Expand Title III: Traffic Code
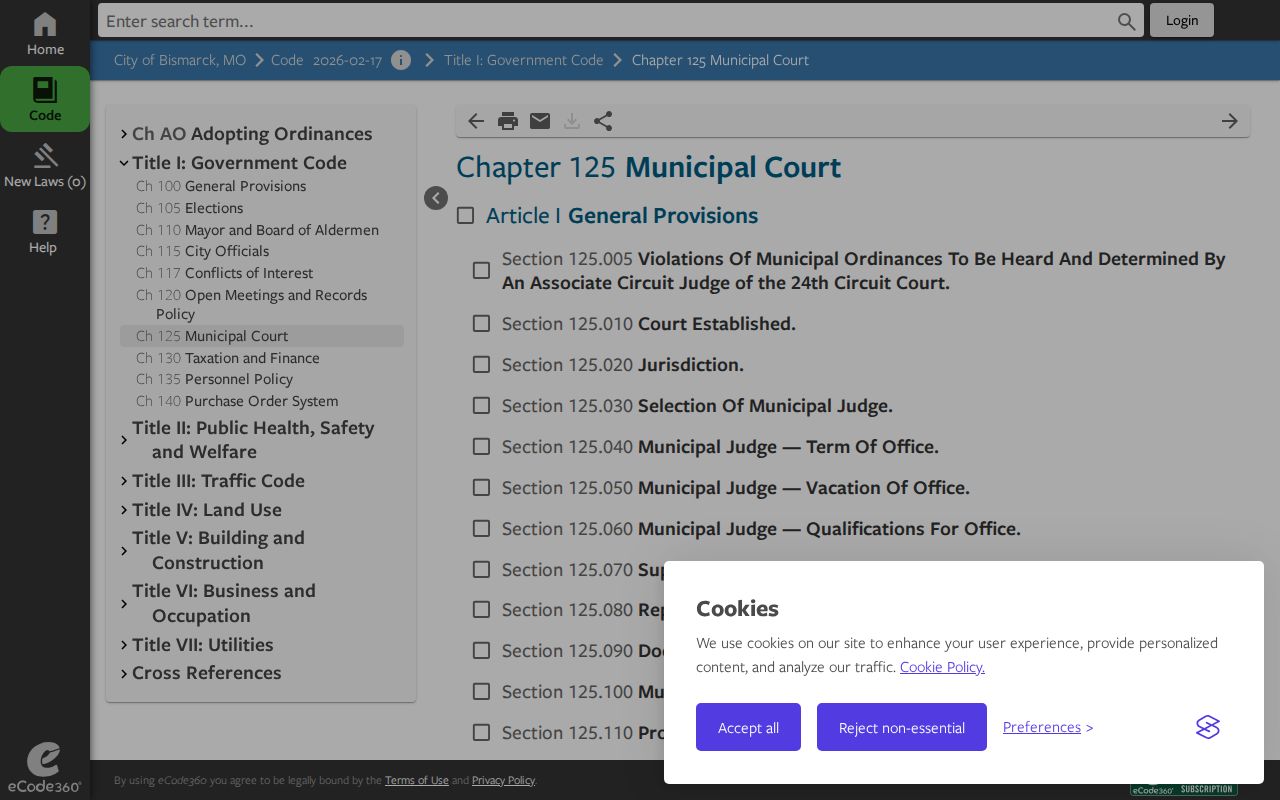 point(124,481)
